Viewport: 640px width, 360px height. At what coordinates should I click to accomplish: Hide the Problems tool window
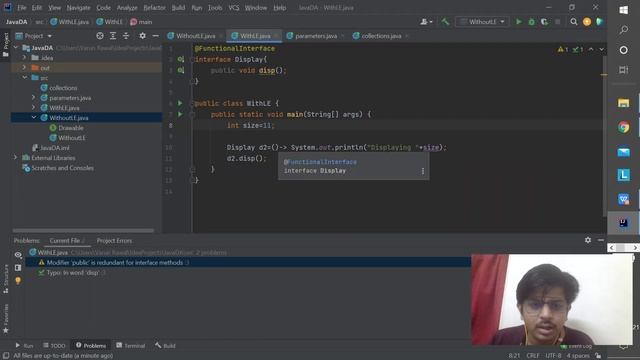point(600,240)
